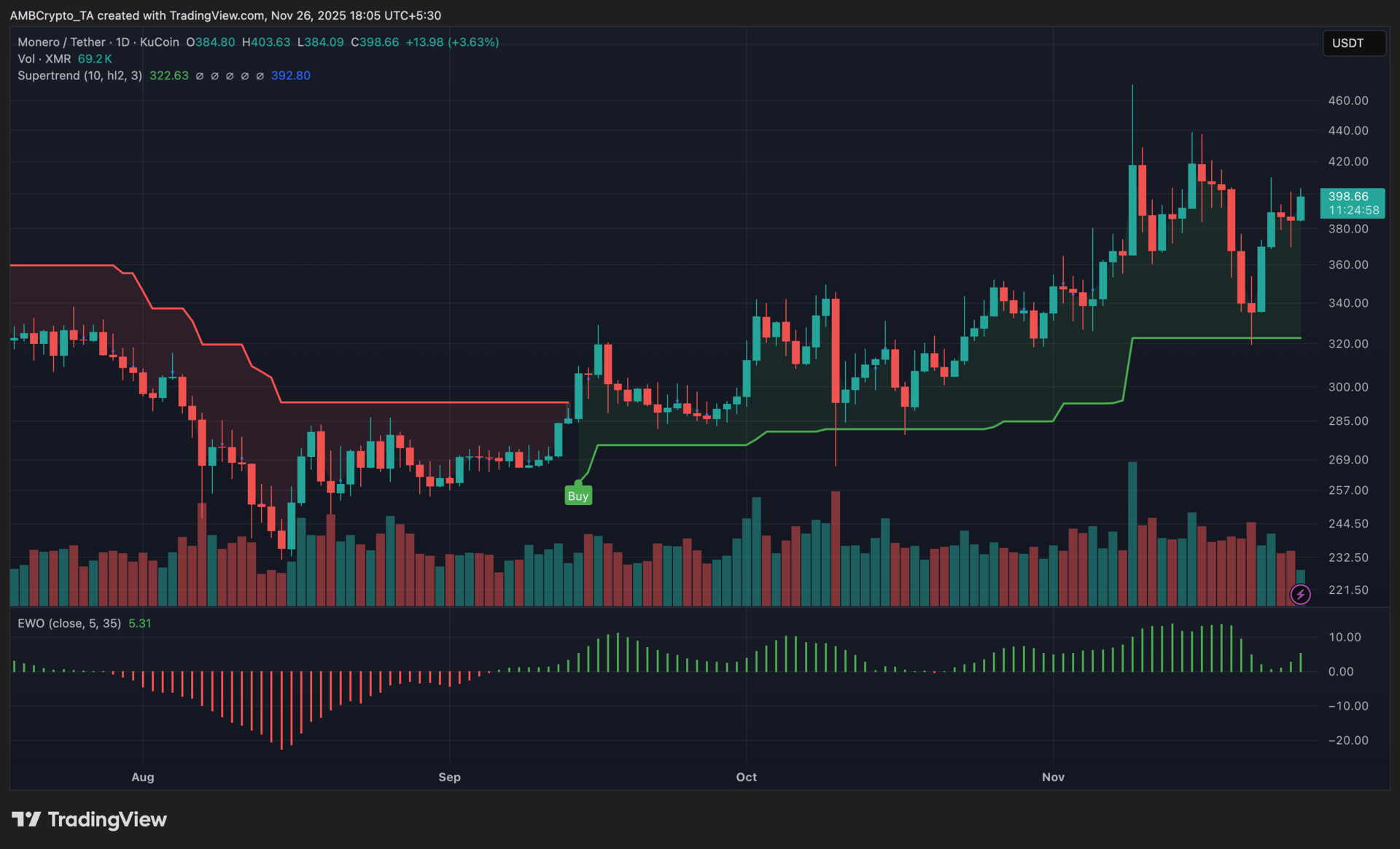
Task: Click the blue Supertrend value 392.80
Action: pos(290,76)
